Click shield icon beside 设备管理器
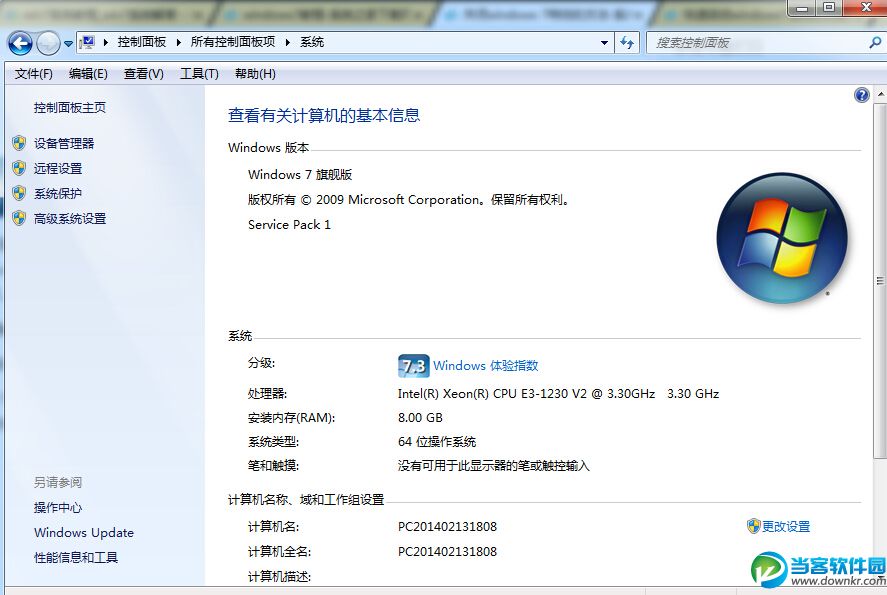Image resolution: width=887 pixels, height=595 pixels. click(19, 143)
